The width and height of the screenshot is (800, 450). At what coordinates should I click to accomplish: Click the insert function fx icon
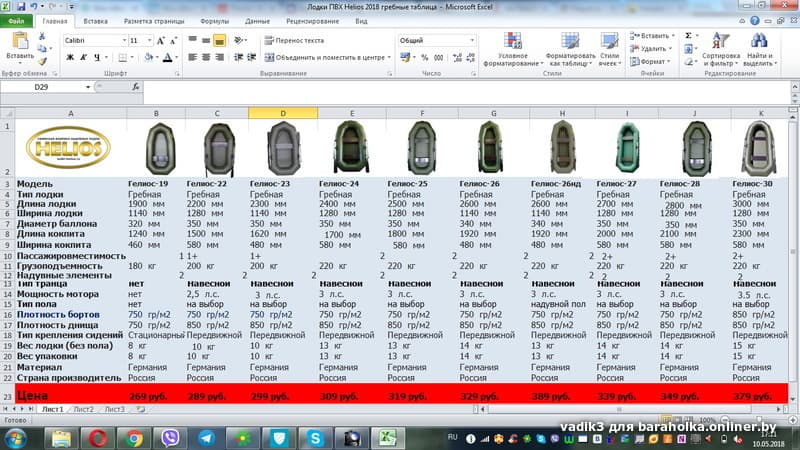click(x=136, y=87)
